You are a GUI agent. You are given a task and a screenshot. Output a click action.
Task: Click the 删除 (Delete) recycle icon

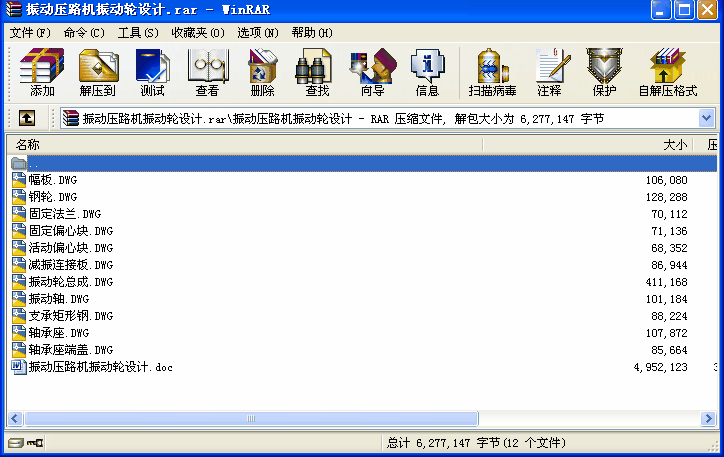[x=262, y=72]
